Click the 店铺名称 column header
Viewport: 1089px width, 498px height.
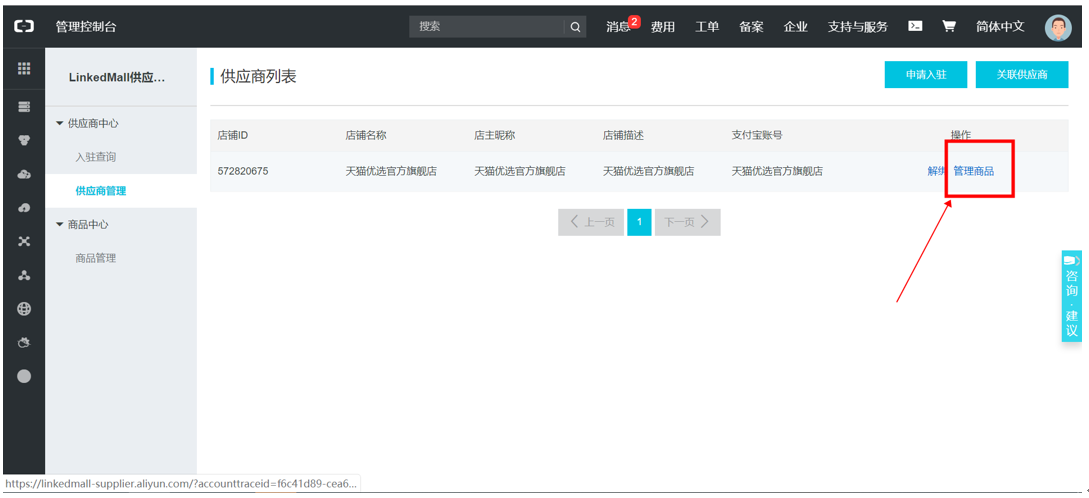point(366,135)
